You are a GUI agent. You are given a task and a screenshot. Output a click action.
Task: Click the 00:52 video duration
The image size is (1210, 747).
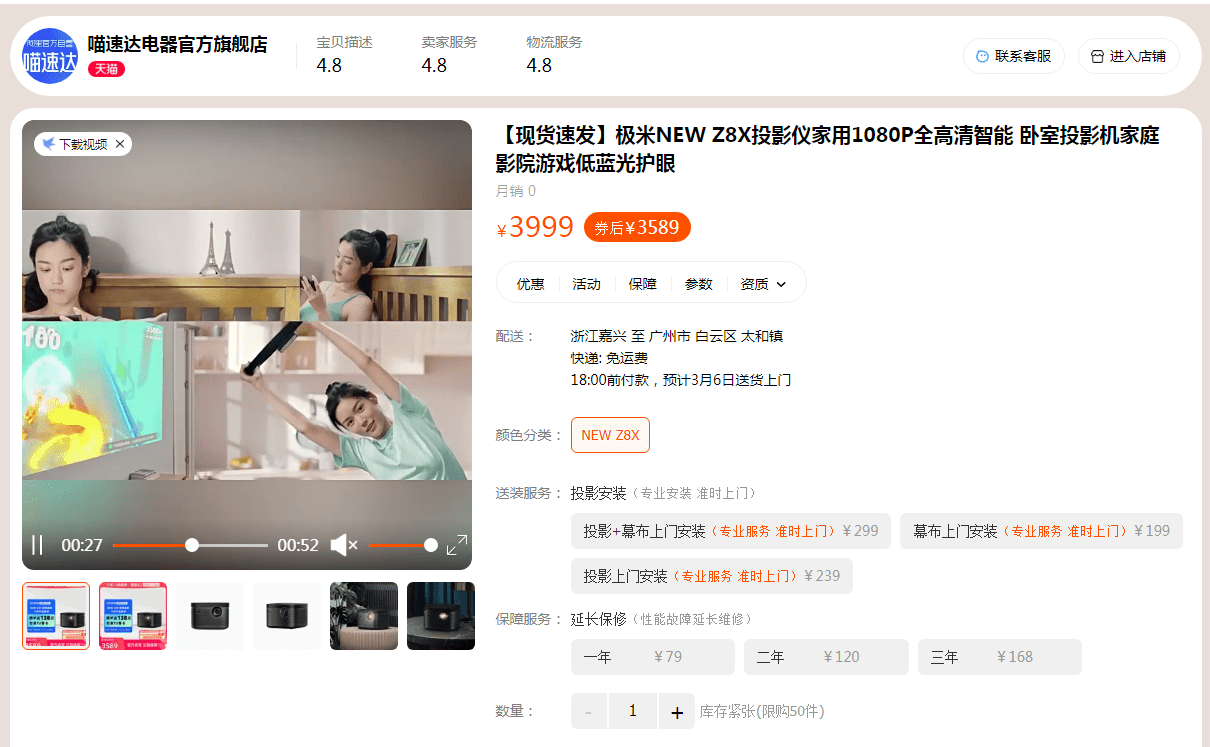point(298,545)
